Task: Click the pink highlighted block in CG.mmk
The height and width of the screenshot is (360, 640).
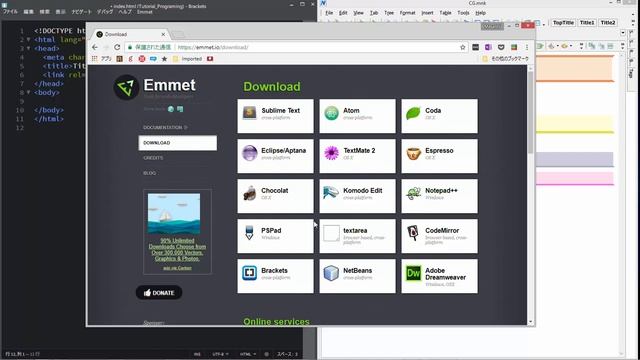Action: [575, 178]
